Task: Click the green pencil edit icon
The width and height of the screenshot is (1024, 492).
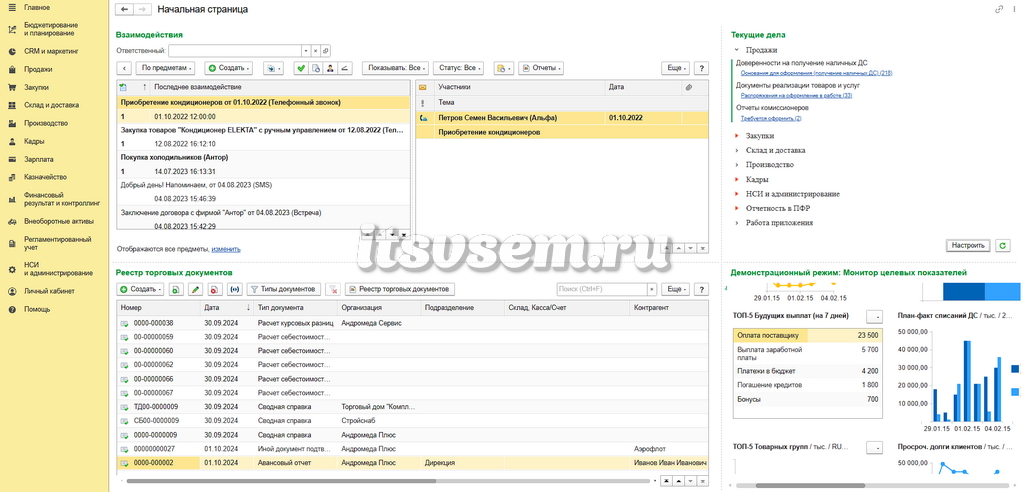Action: (x=195, y=289)
